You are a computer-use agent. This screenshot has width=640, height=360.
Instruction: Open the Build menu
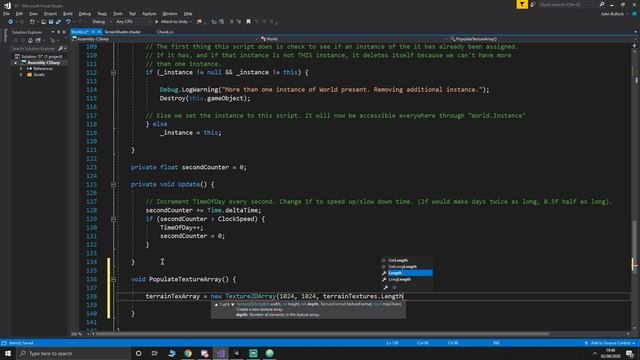(x=68, y=13)
